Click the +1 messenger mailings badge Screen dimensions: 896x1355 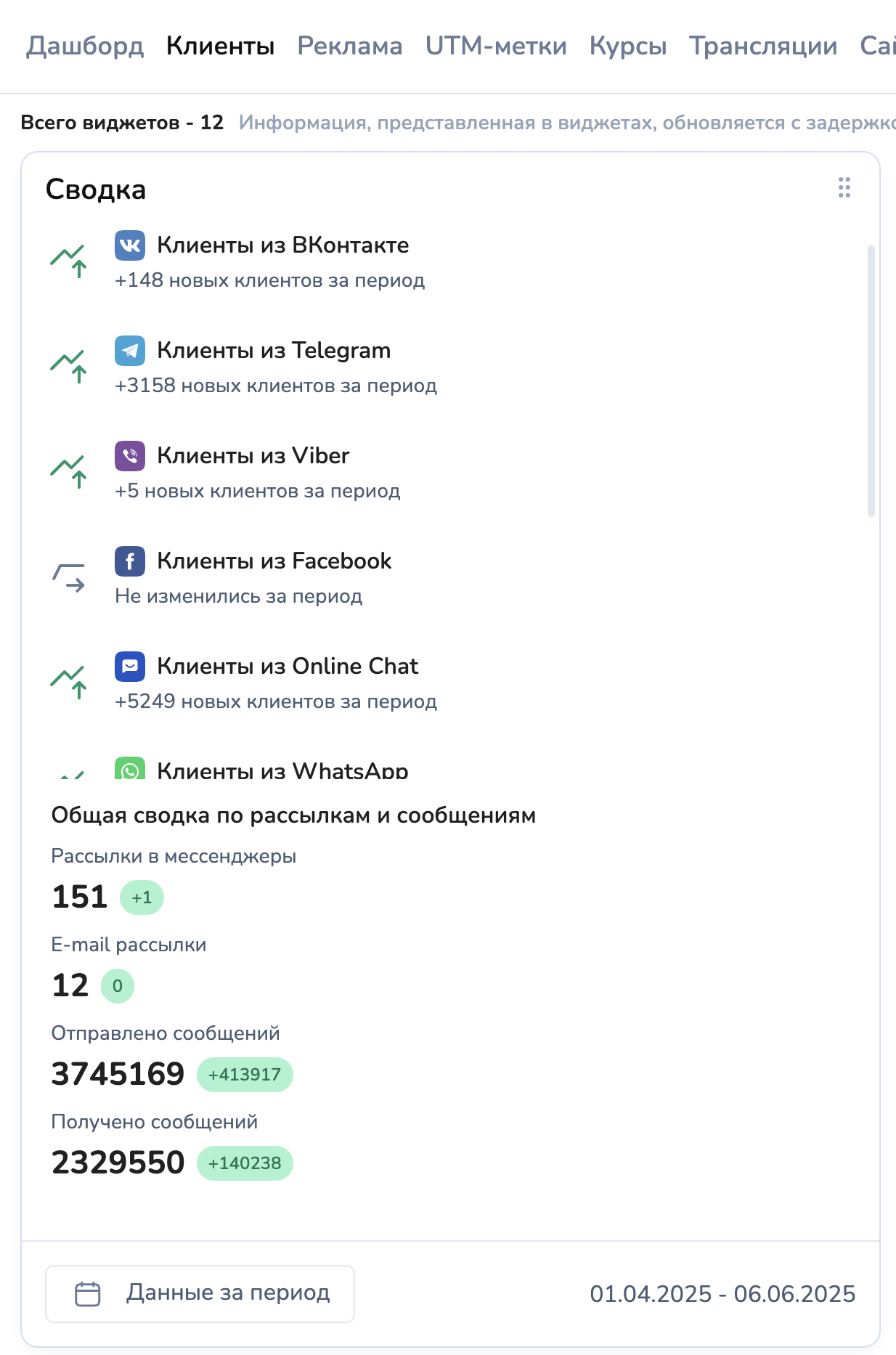tap(142, 898)
